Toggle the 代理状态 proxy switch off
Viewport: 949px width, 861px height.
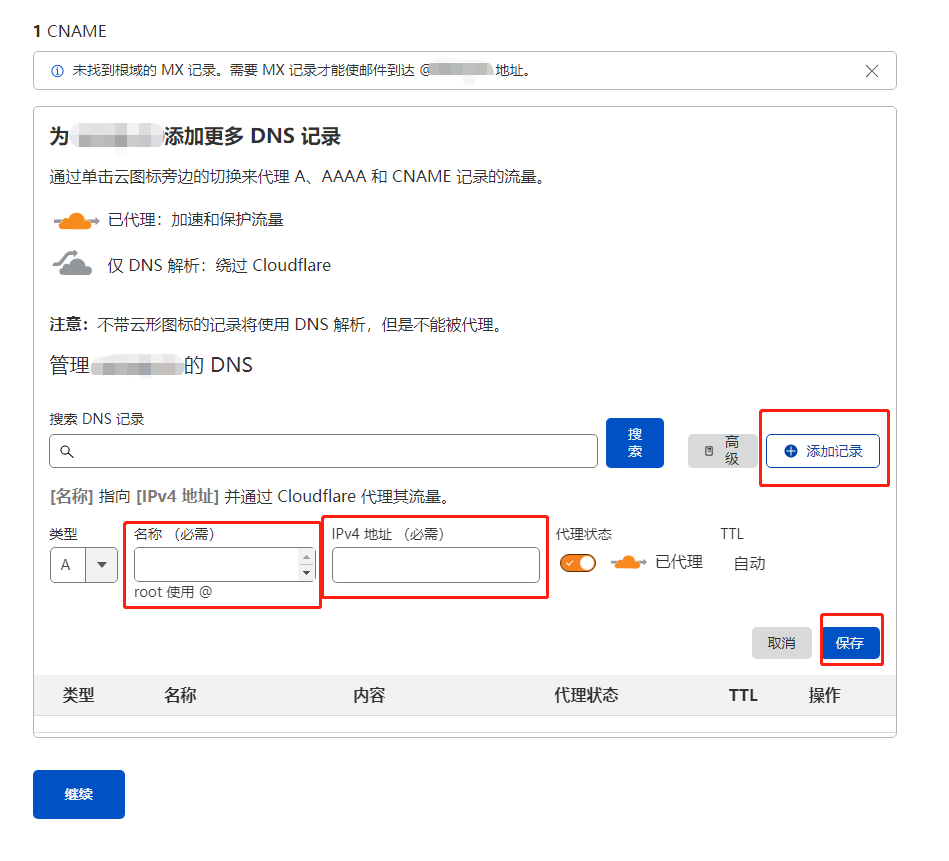point(577,563)
